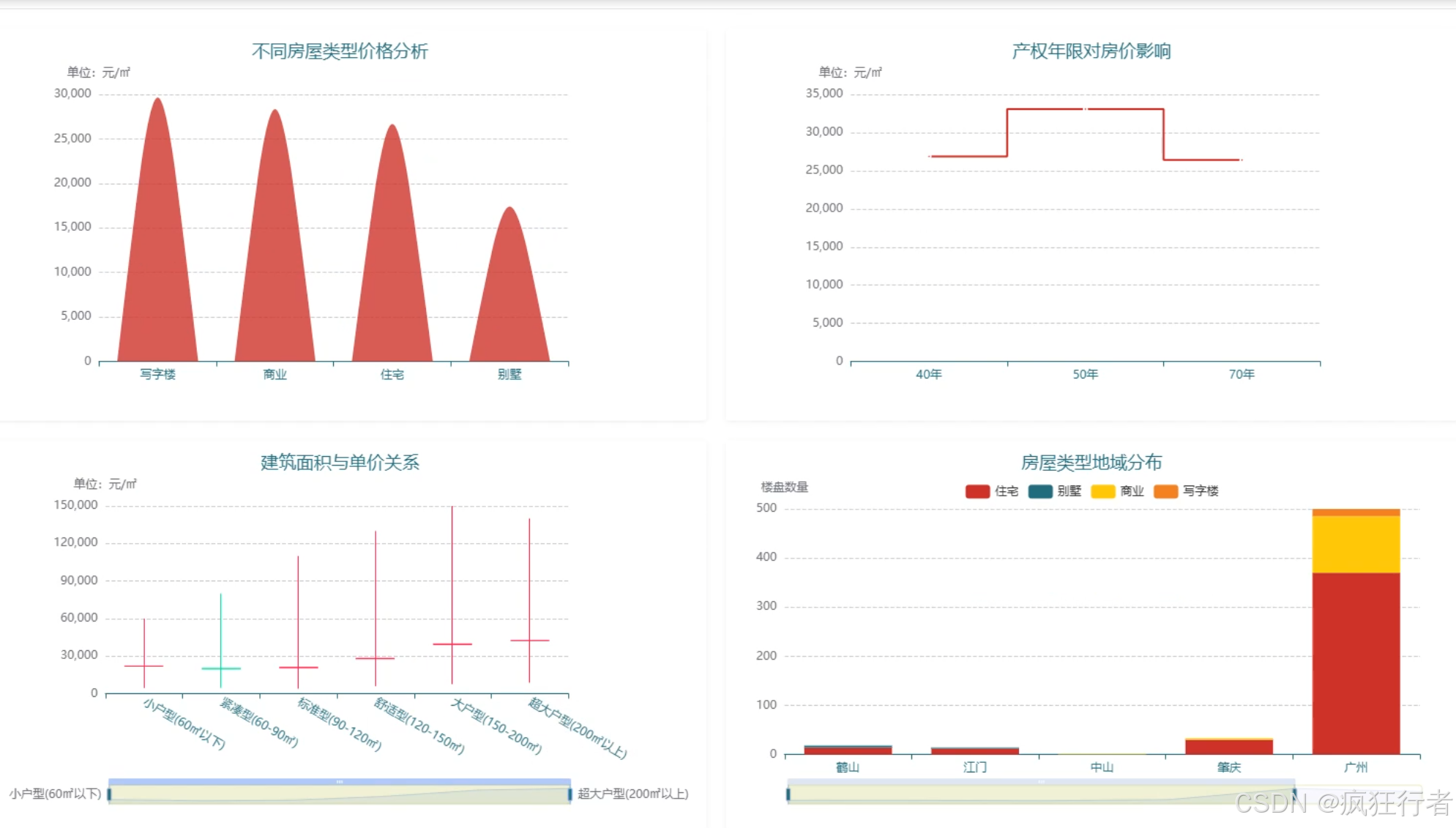Click left zoom handle under region chart

[x=788, y=794]
